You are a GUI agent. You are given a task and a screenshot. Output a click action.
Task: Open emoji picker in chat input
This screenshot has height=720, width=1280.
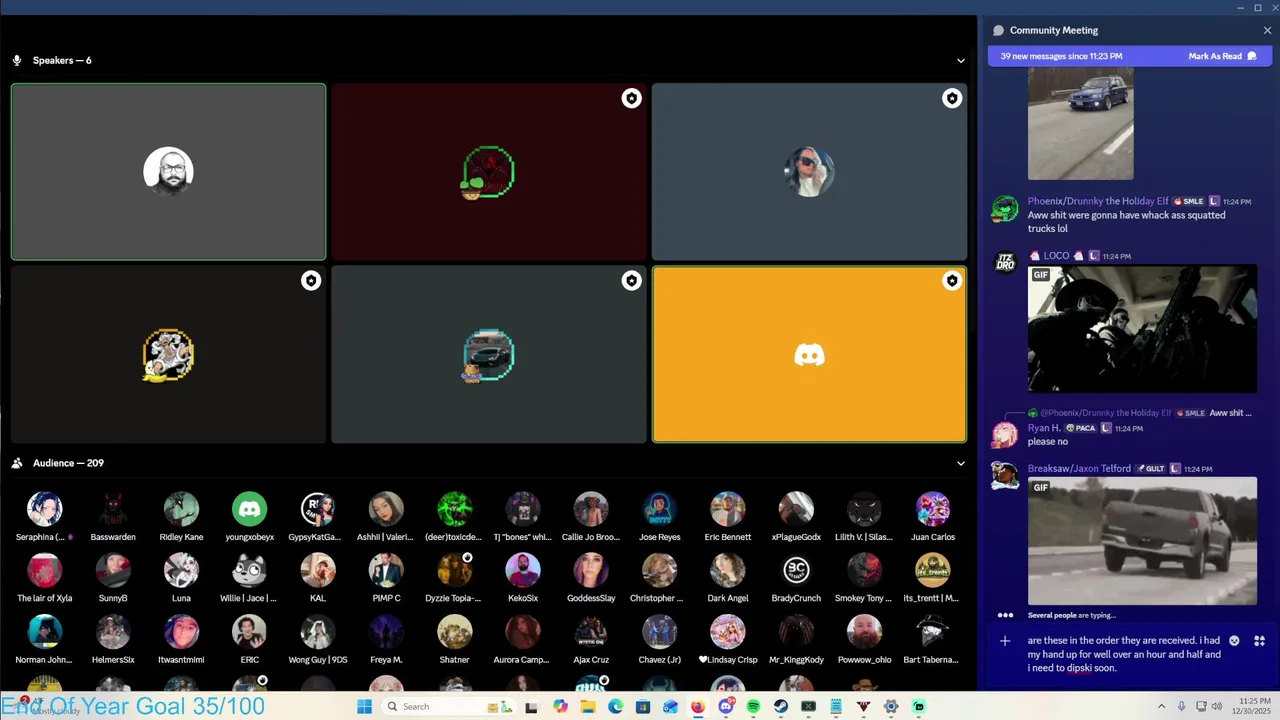point(1234,641)
